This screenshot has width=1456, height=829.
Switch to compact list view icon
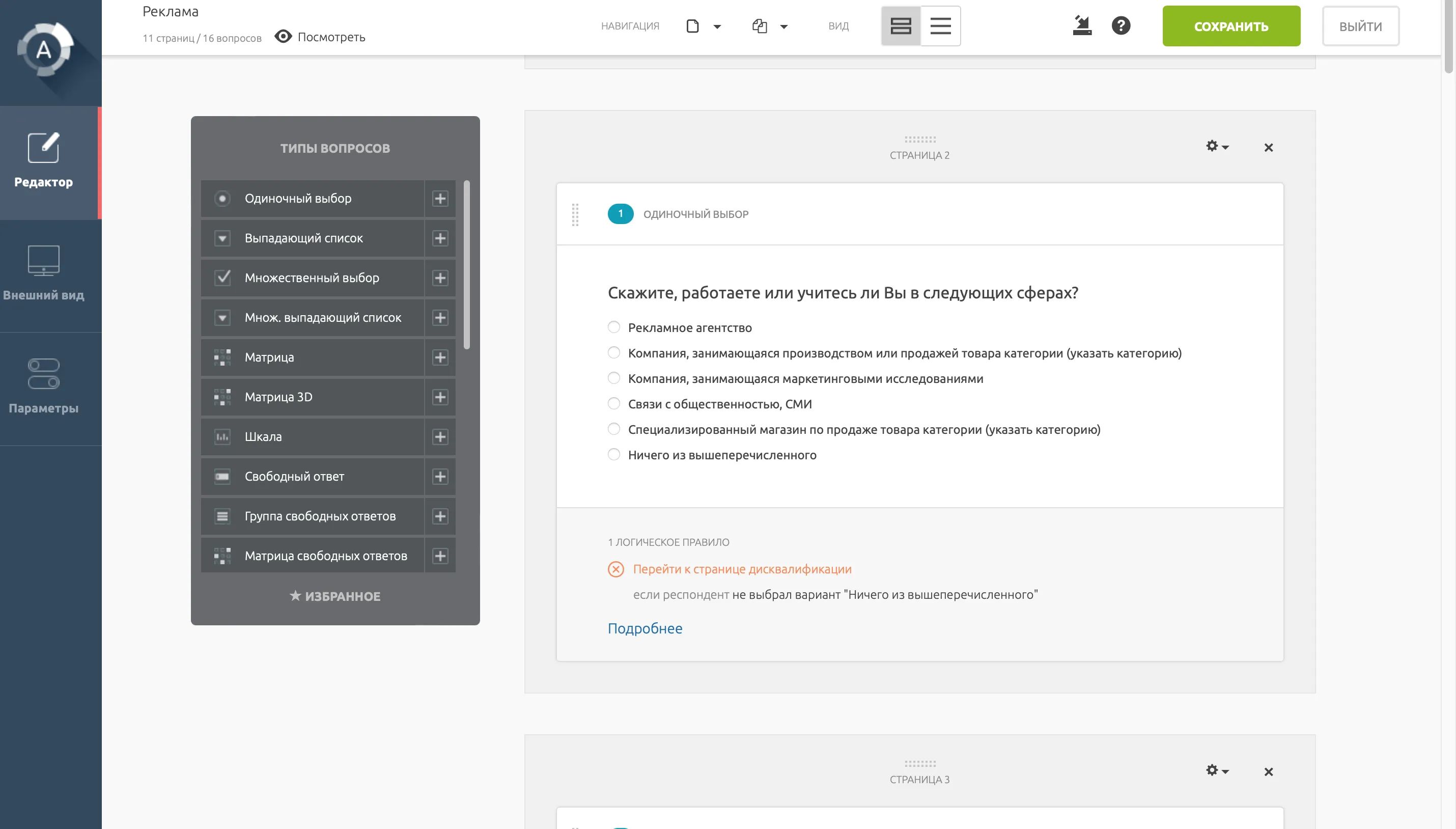tap(940, 25)
